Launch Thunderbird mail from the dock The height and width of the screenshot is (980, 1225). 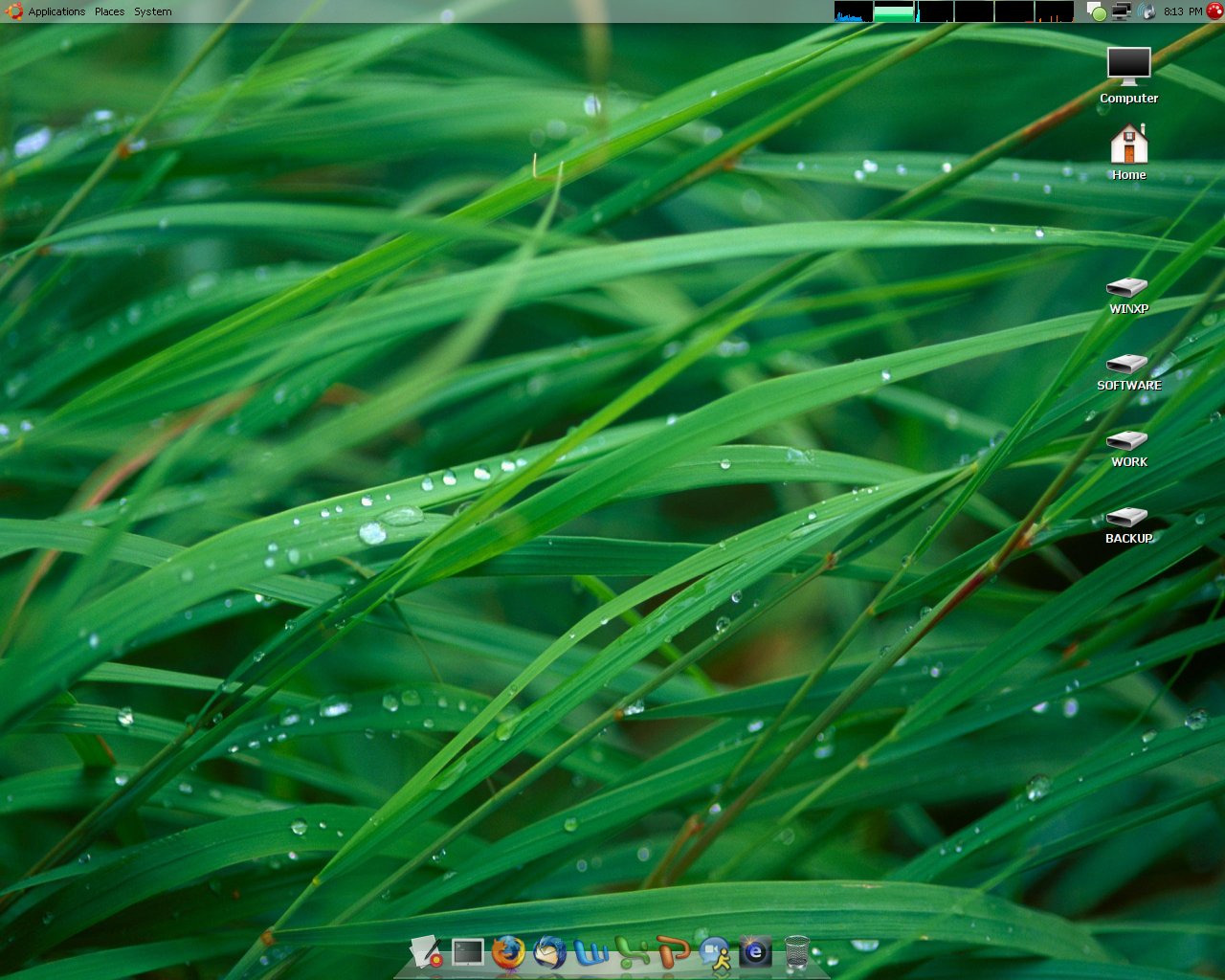click(550, 952)
